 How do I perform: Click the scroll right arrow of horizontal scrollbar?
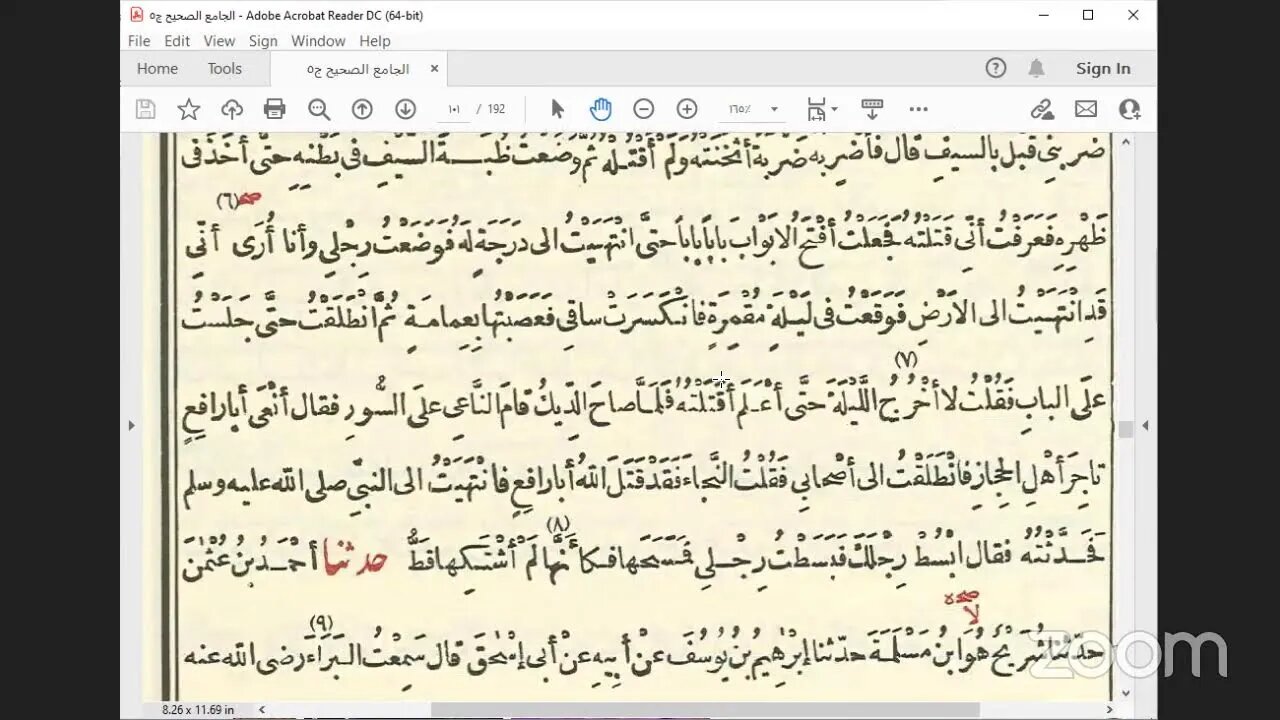point(1108,709)
